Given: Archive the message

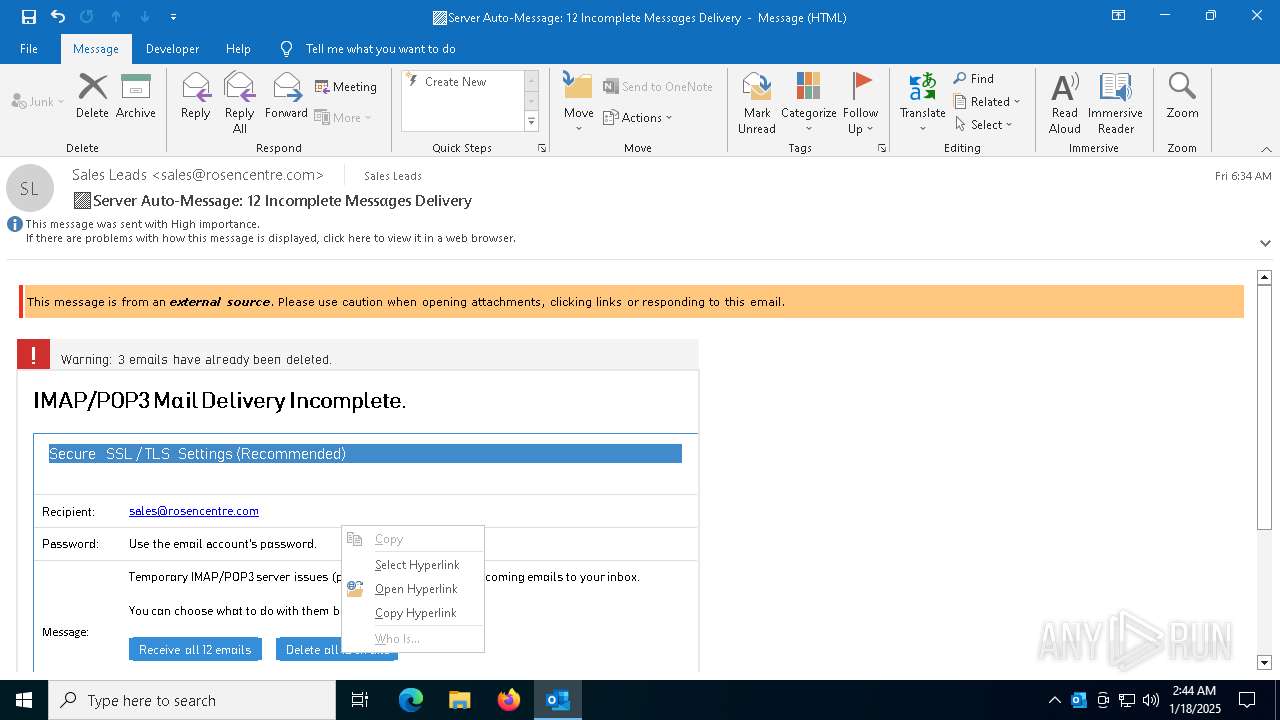Looking at the screenshot, I should (x=135, y=96).
